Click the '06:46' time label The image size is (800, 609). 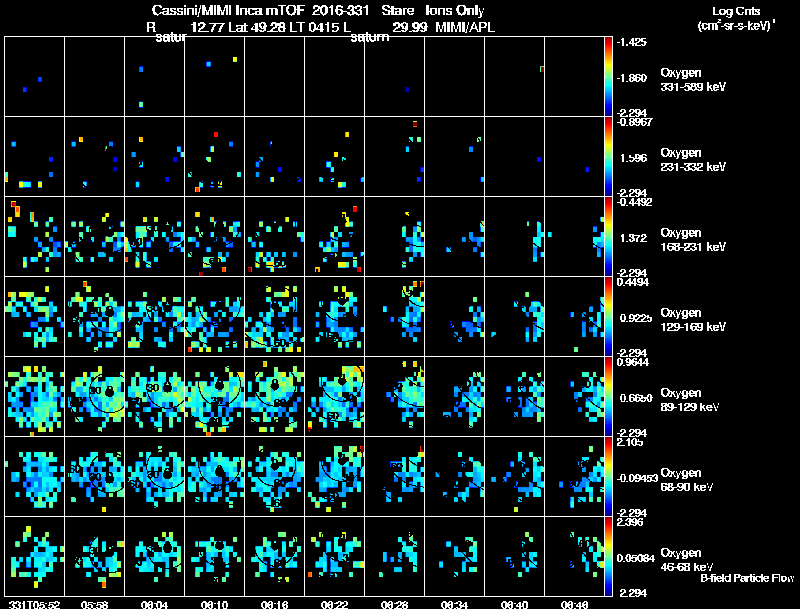(574, 604)
